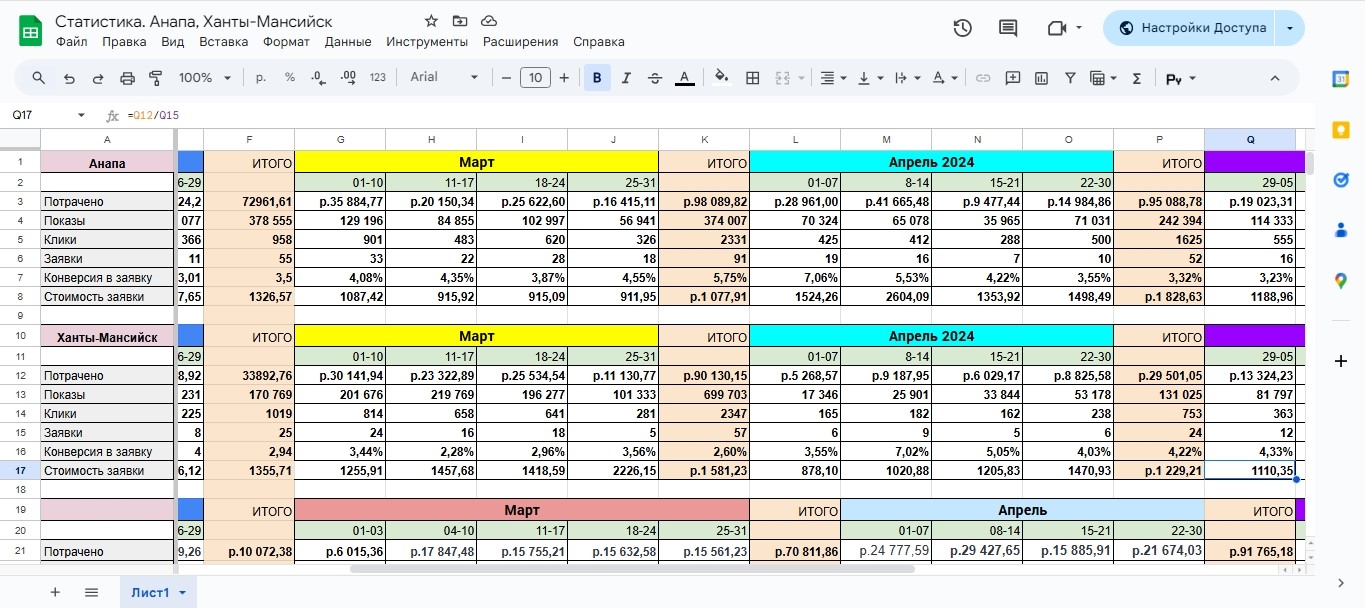The width and height of the screenshot is (1365, 608).
Task: Open the fill color paint bucket
Action: point(722,78)
